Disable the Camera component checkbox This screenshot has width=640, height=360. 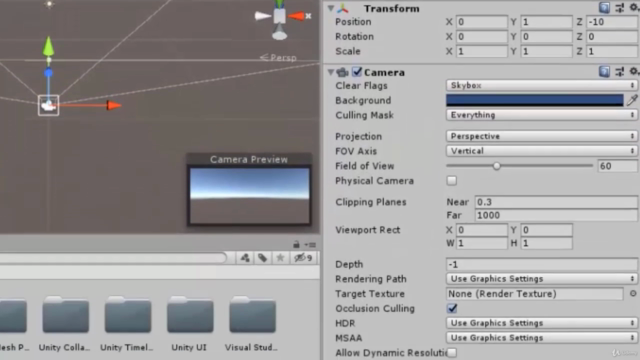(x=357, y=72)
